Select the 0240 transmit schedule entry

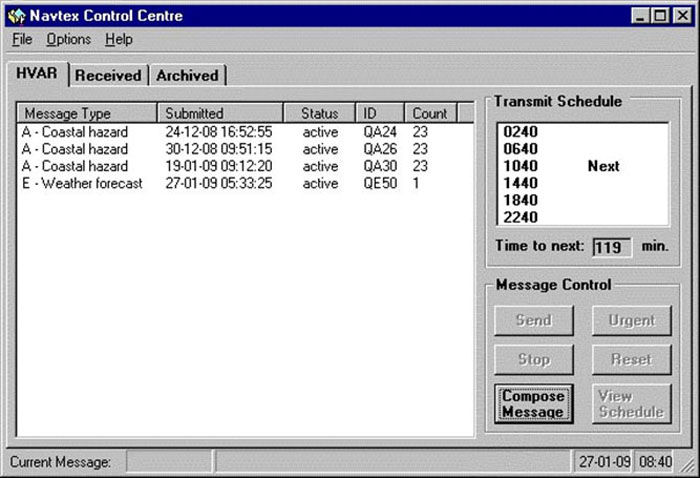click(521, 132)
